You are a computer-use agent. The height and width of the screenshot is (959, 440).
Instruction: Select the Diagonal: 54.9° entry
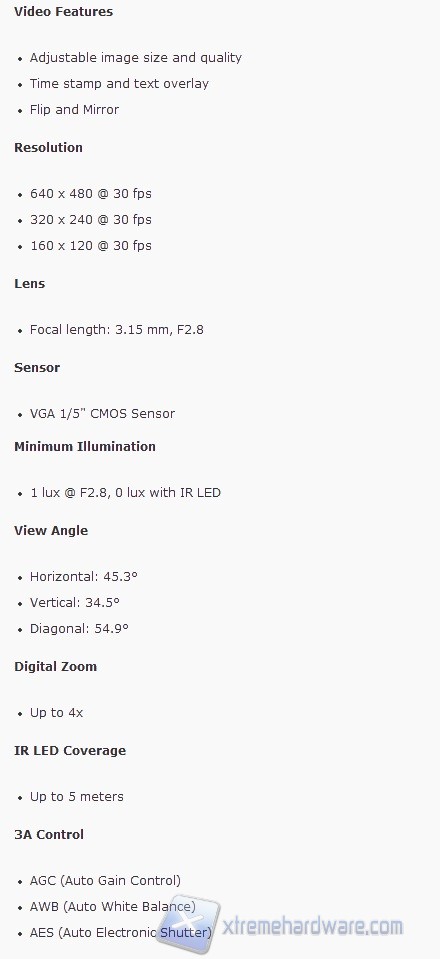click(80, 628)
